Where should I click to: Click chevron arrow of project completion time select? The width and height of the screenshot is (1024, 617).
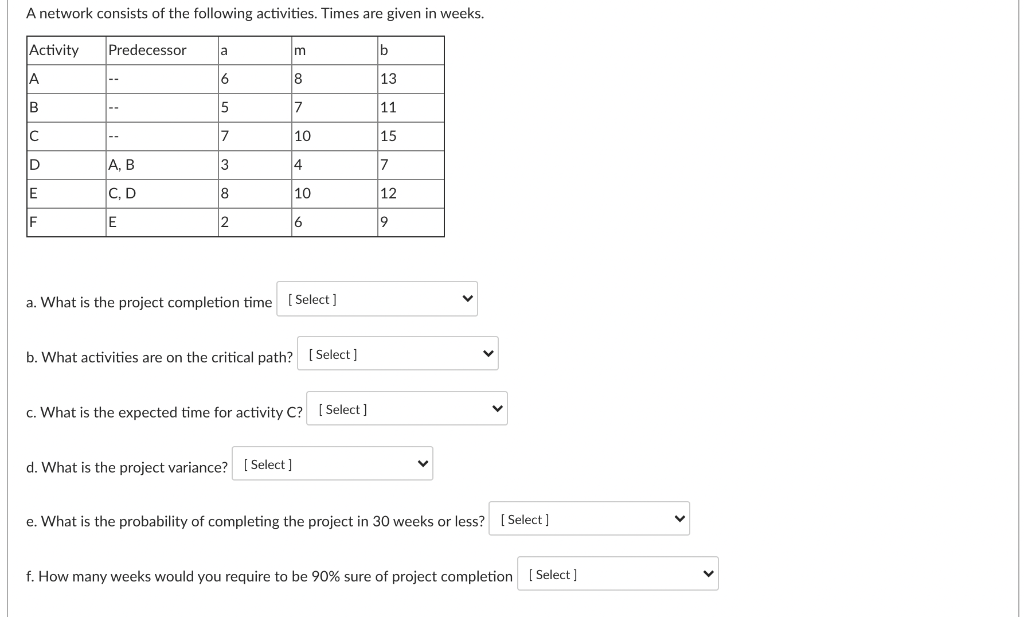[468, 299]
